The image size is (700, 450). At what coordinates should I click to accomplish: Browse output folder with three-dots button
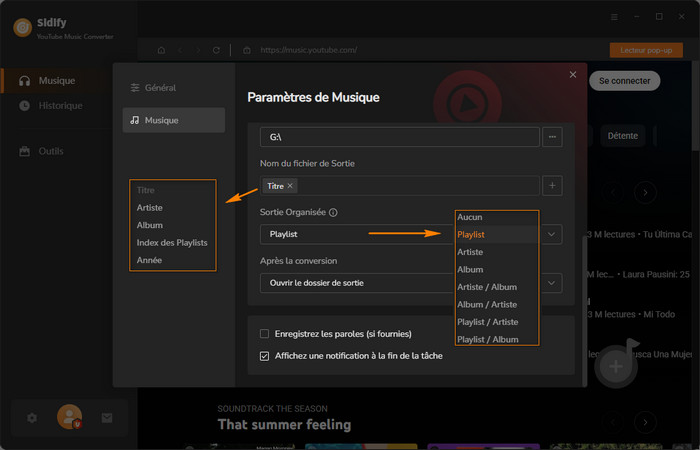(x=552, y=135)
